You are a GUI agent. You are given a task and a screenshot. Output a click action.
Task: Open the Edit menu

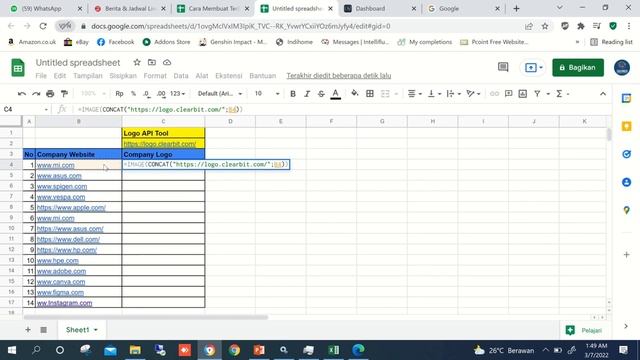click(60, 76)
